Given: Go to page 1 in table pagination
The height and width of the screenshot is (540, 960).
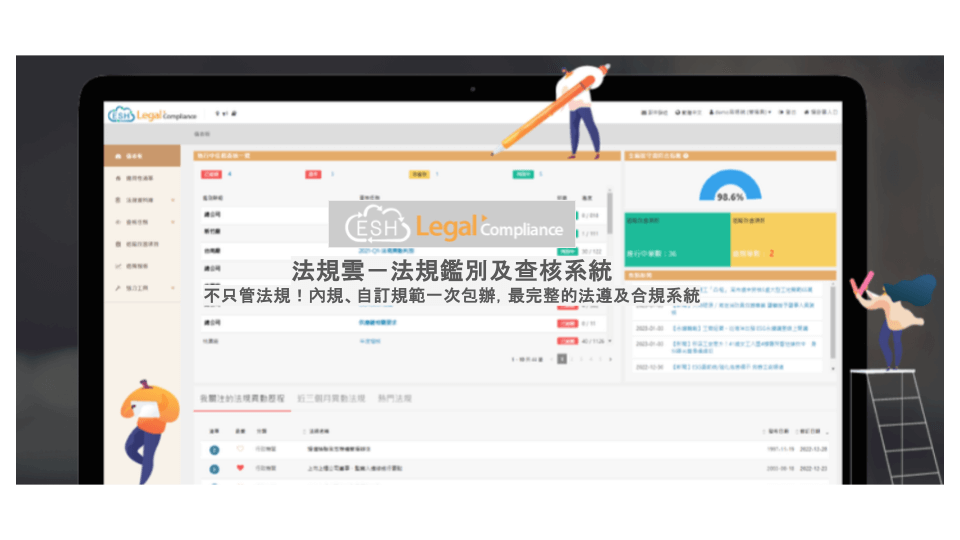Looking at the screenshot, I should coord(561,359).
